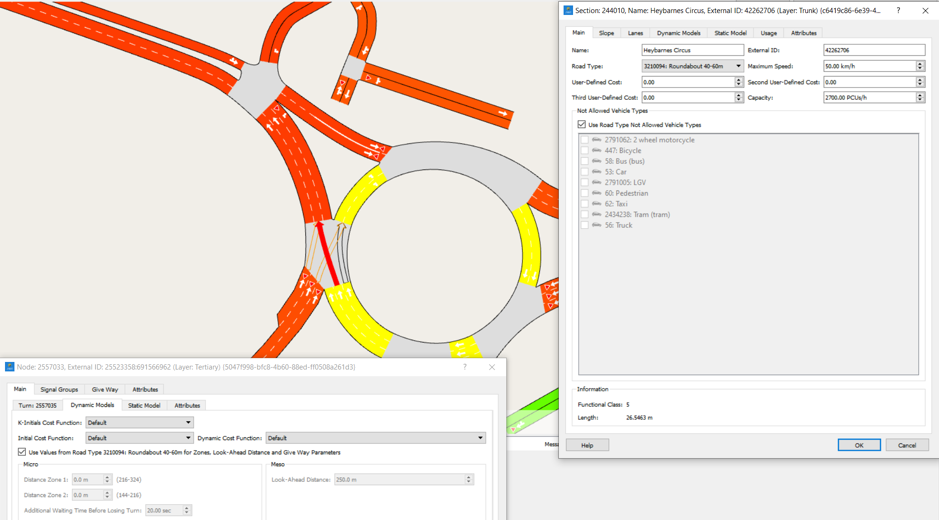The height and width of the screenshot is (520, 939).
Task: Toggle Taxi vehicle type checkbox
Action: coord(584,204)
